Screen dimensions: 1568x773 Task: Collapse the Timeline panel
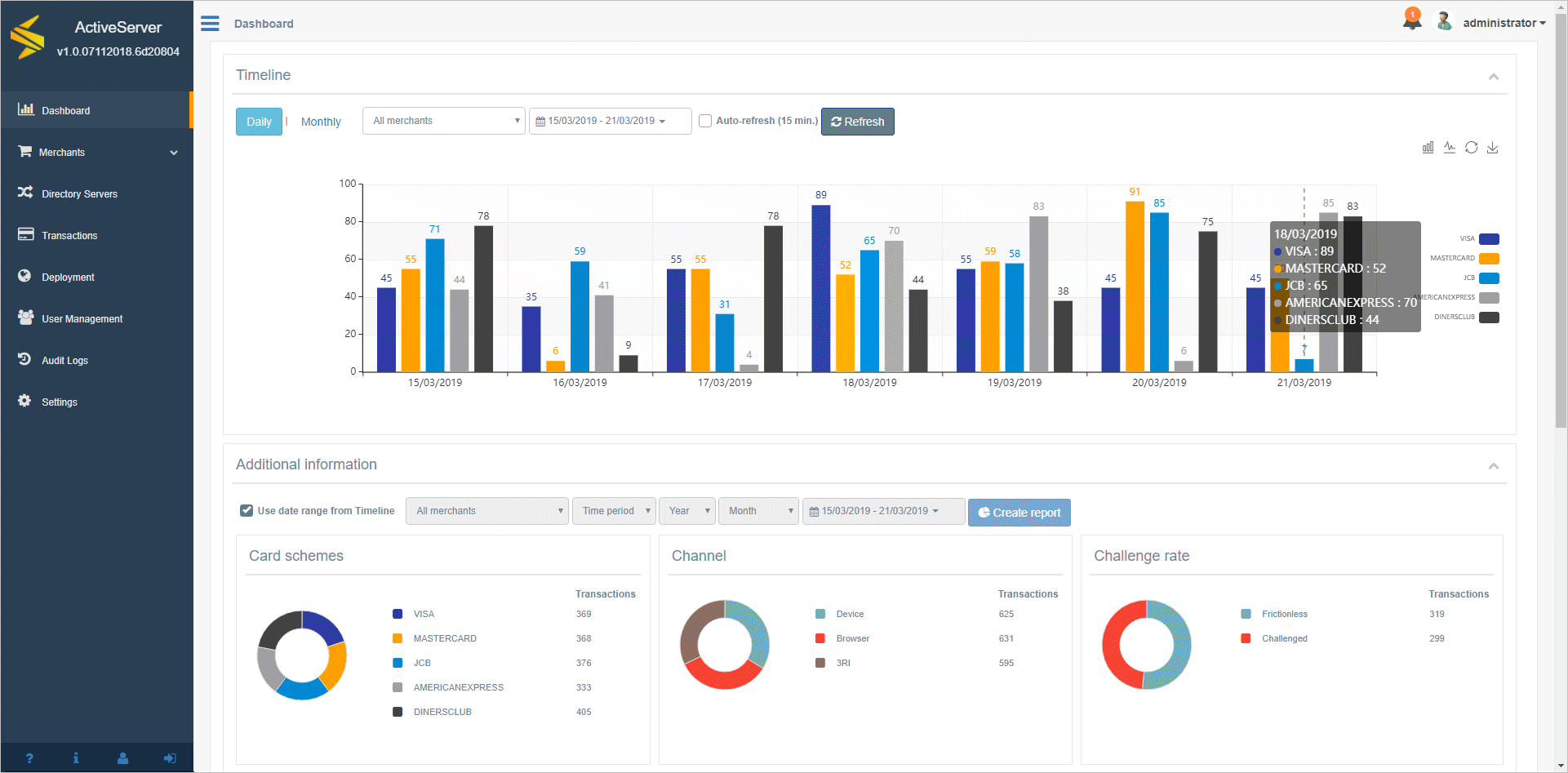point(1493,77)
